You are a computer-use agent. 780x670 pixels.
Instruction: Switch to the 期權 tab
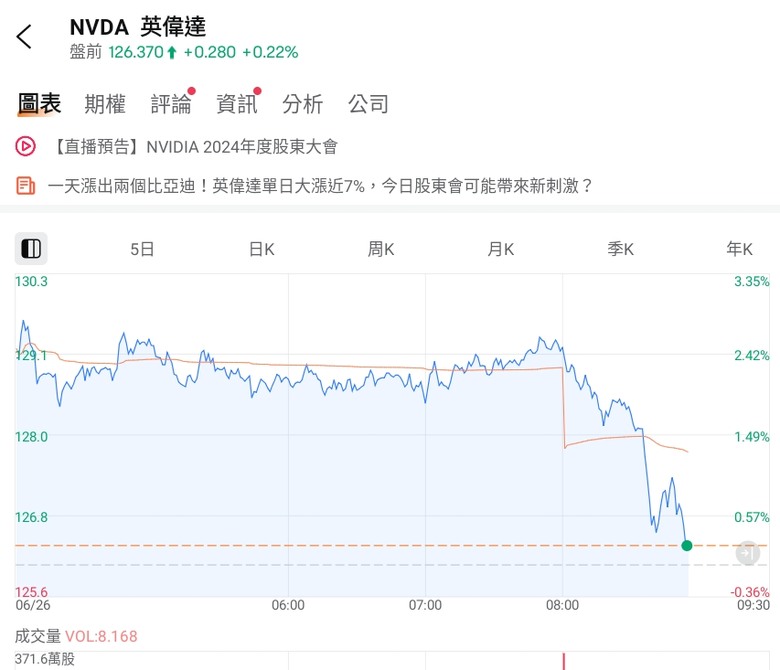105,104
